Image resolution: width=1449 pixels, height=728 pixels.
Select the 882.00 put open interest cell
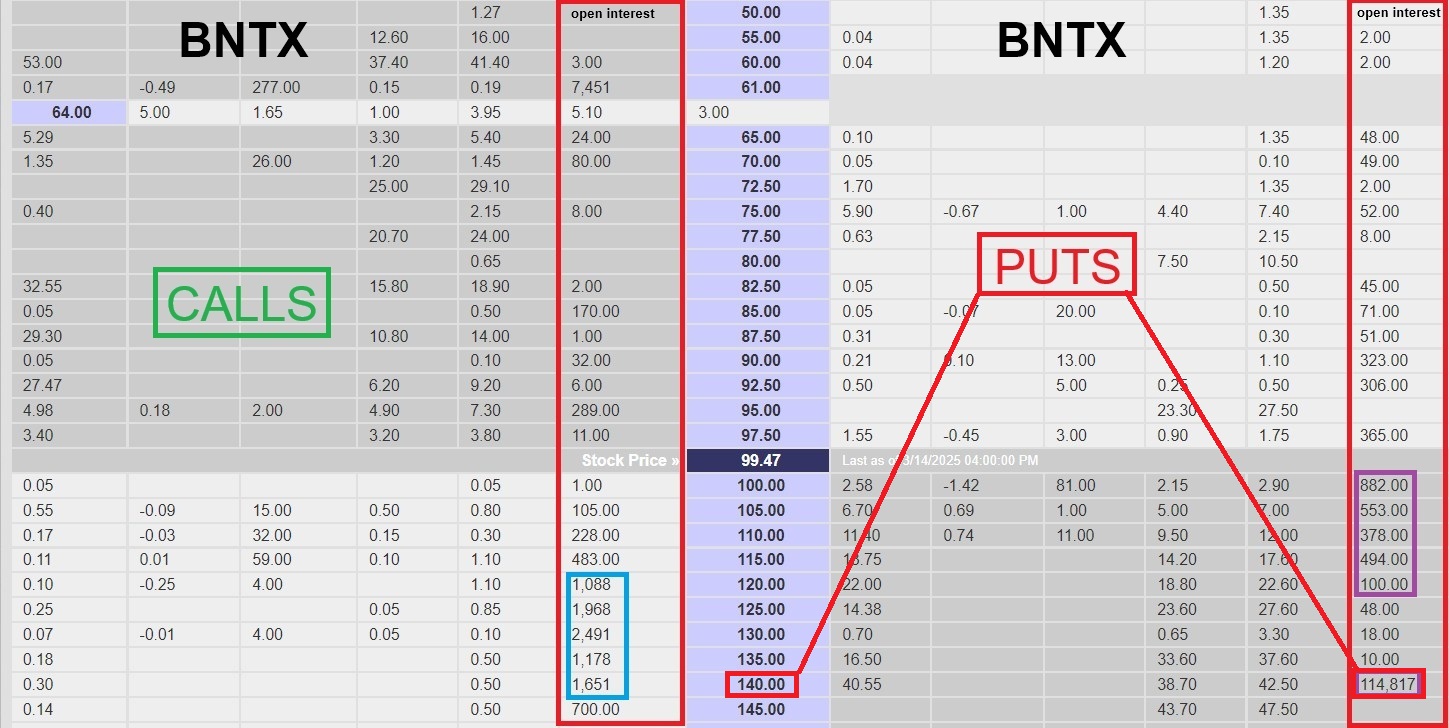pyautogui.click(x=1384, y=485)
